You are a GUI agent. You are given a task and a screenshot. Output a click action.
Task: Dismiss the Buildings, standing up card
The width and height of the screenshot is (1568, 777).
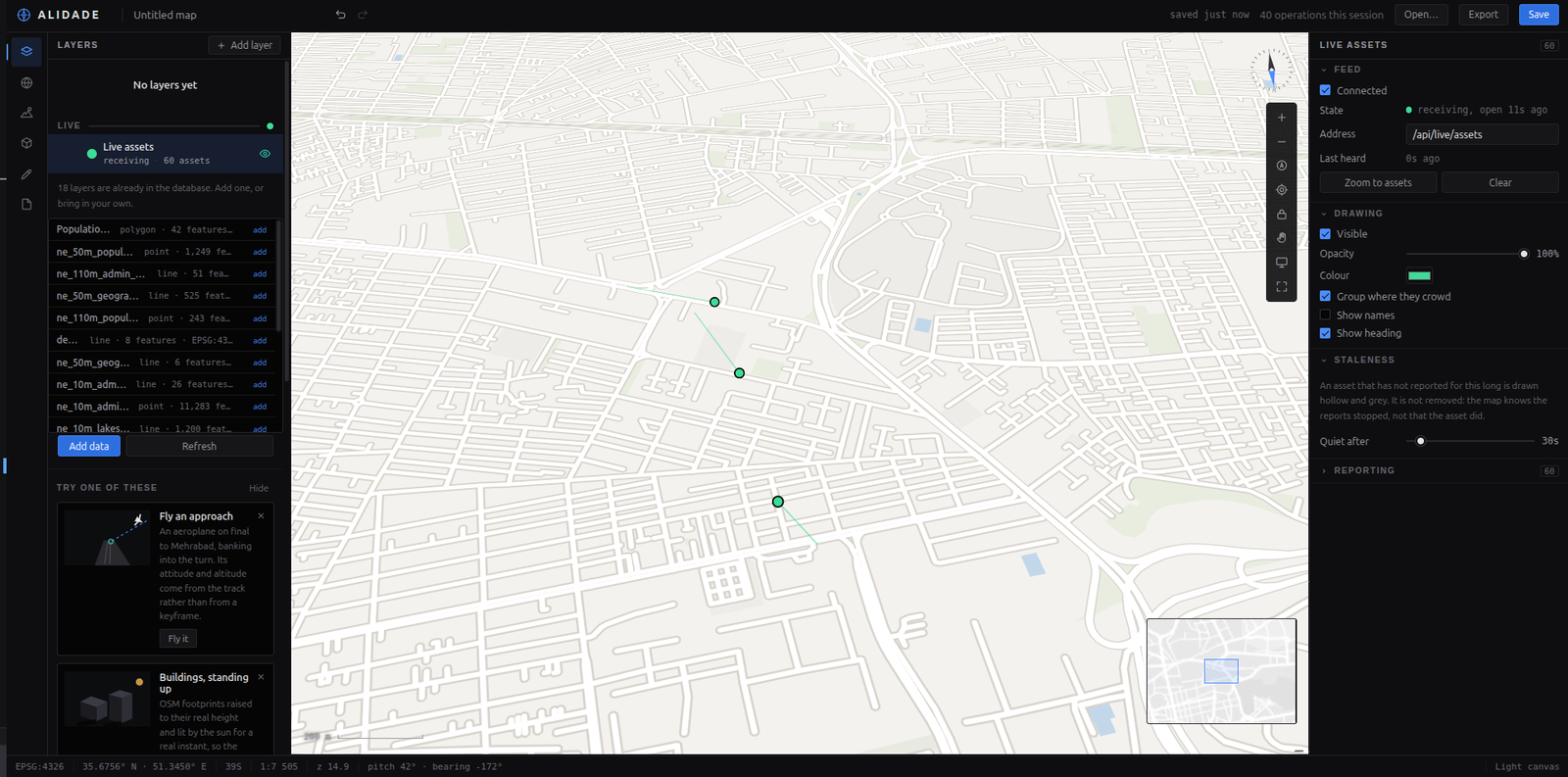261,677
